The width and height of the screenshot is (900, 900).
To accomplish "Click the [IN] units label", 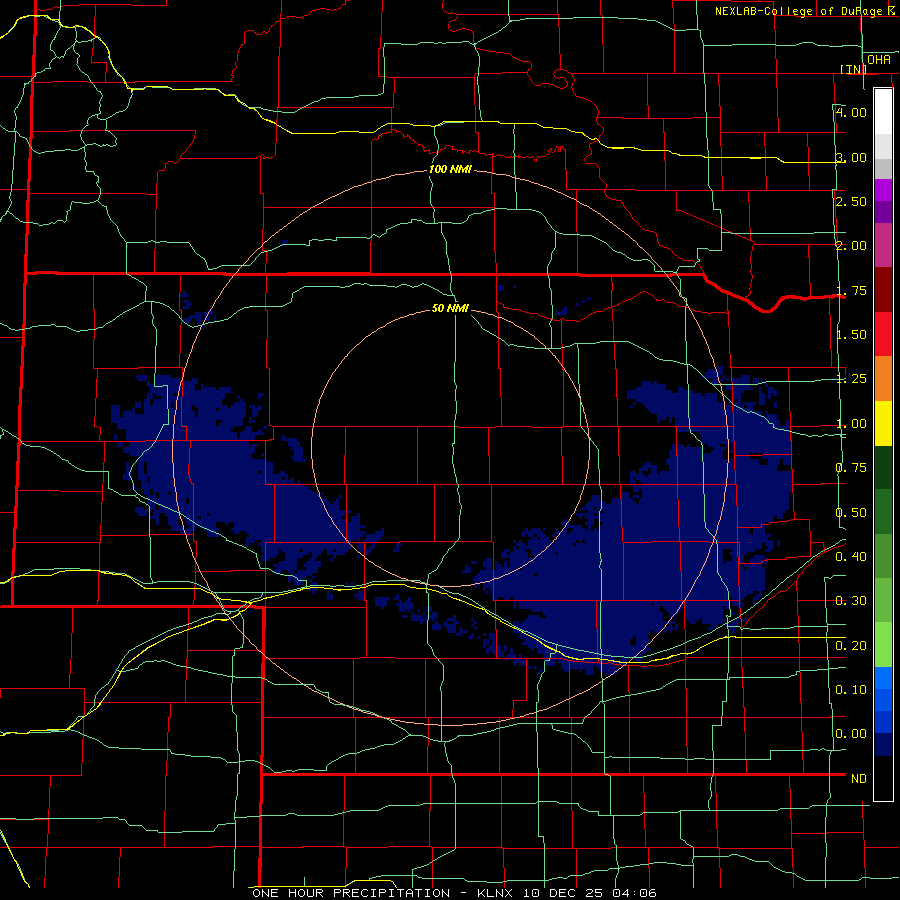I will click(854, 69).
